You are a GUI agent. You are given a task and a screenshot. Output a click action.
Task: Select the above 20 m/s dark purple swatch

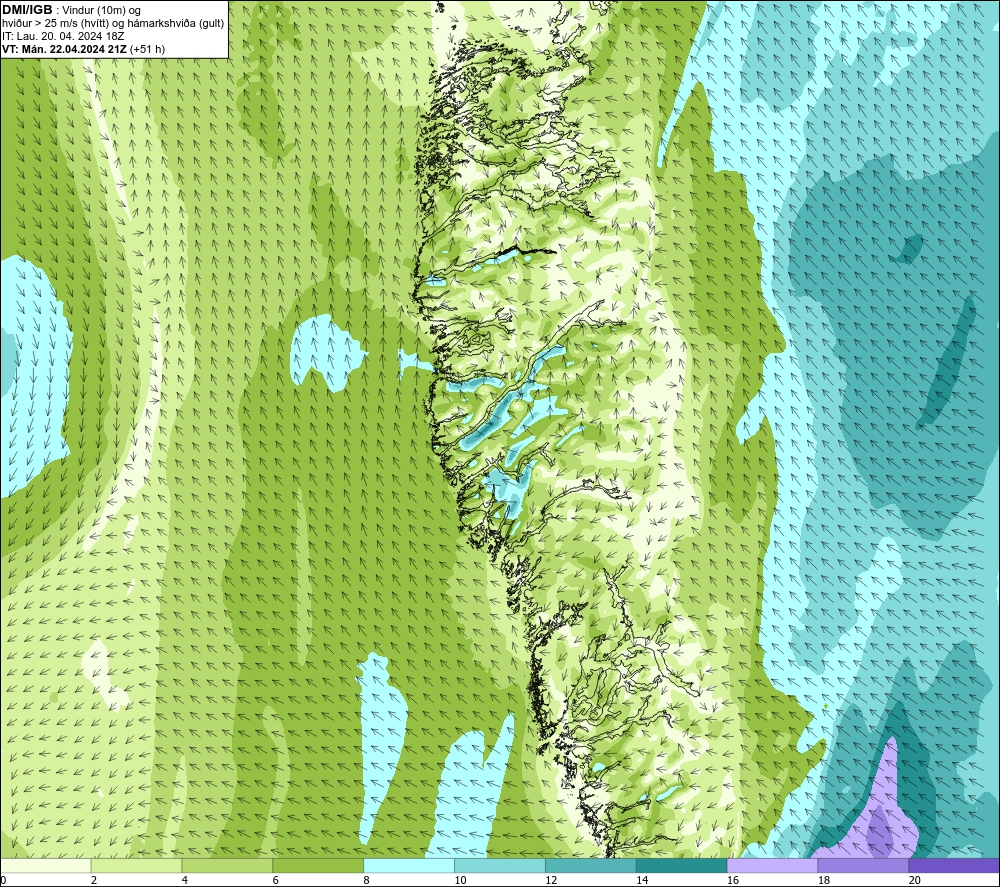[954, 865]
